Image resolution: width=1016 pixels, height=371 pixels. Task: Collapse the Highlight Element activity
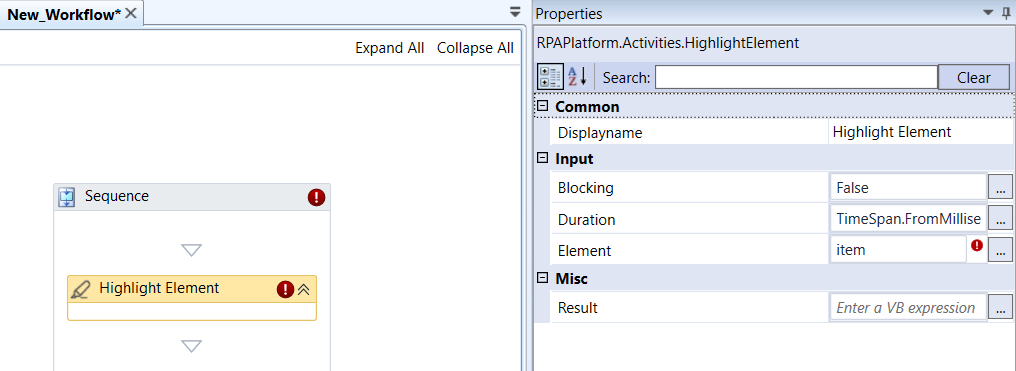click(304, 289)
